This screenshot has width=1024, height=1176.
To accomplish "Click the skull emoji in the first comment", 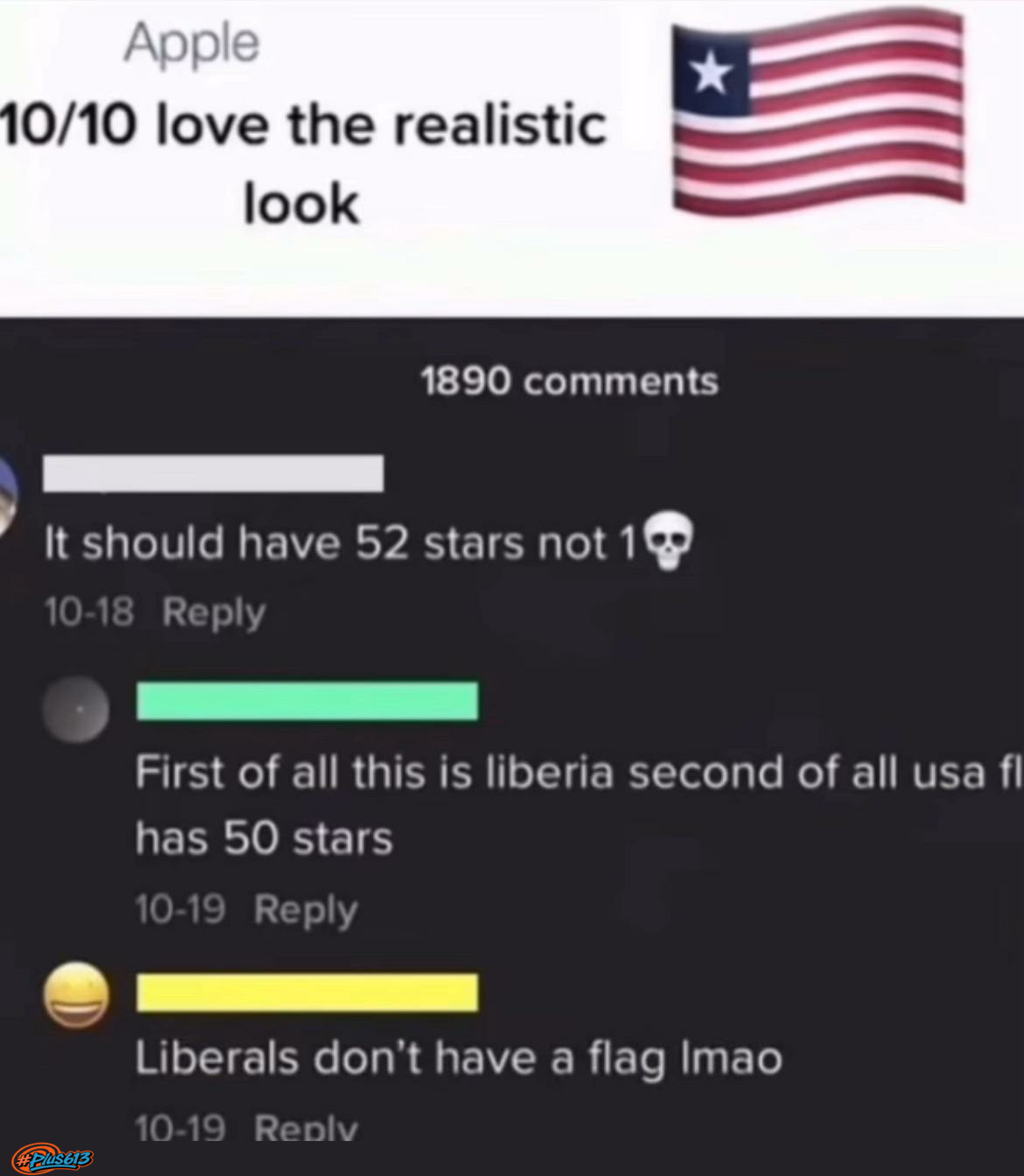I will pyautogui.click(x=668, y=542).
